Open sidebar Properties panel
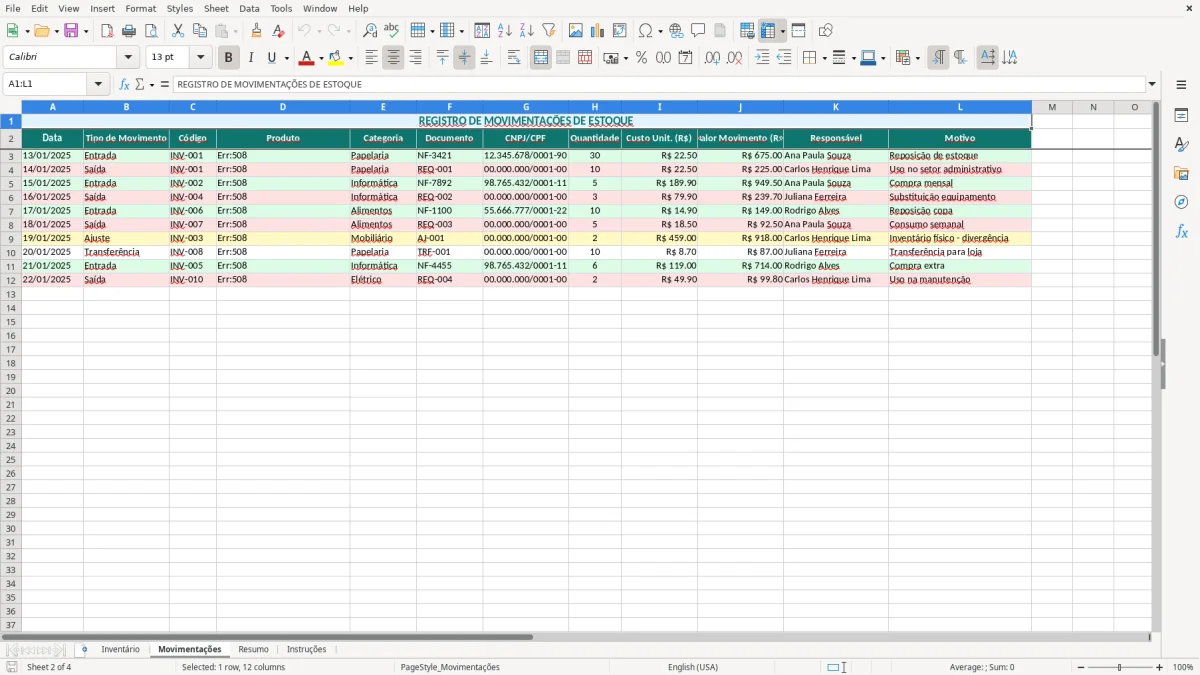The image size is (1200, 675). tap(1181, 115)
